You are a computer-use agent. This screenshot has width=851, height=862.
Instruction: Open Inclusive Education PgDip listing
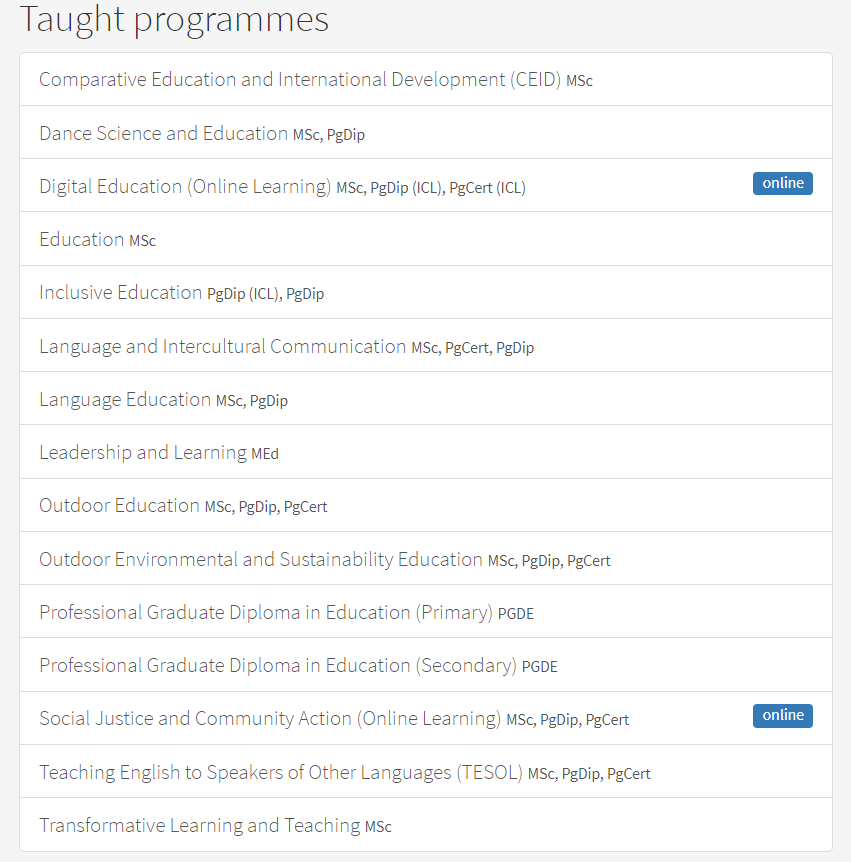120,293
